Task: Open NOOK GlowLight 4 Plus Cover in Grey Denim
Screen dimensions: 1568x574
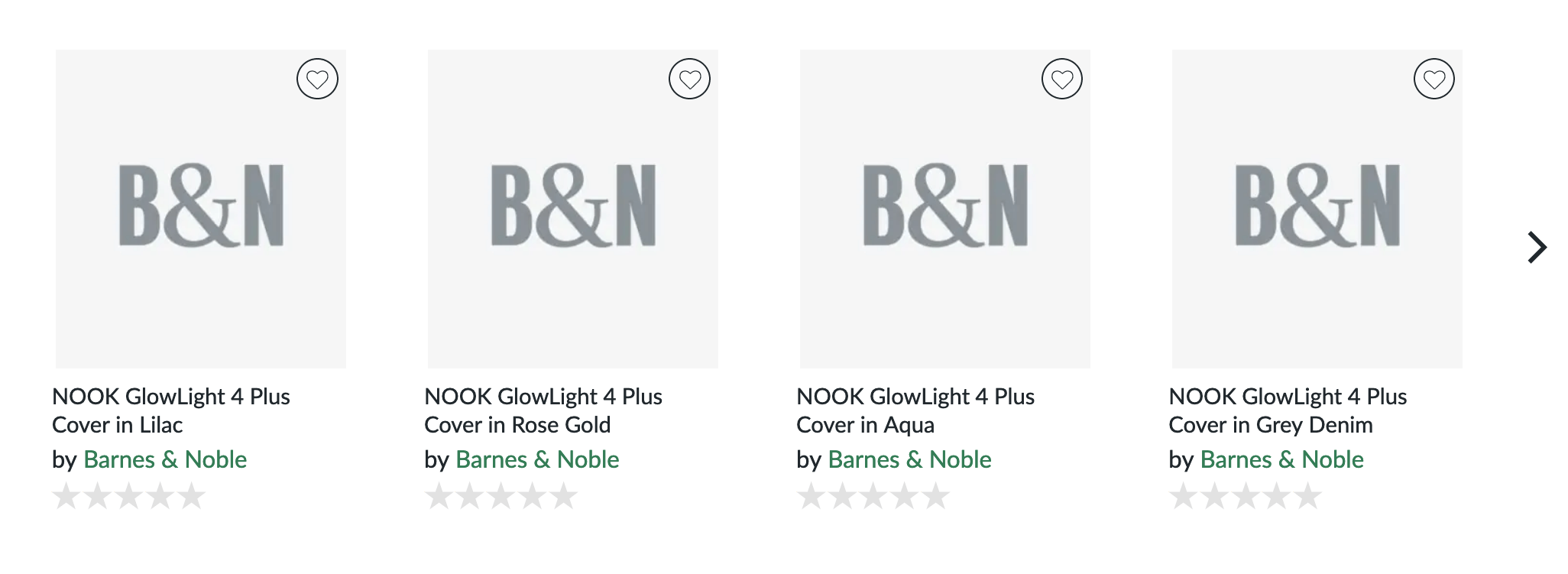Action: coord(1288,410)
